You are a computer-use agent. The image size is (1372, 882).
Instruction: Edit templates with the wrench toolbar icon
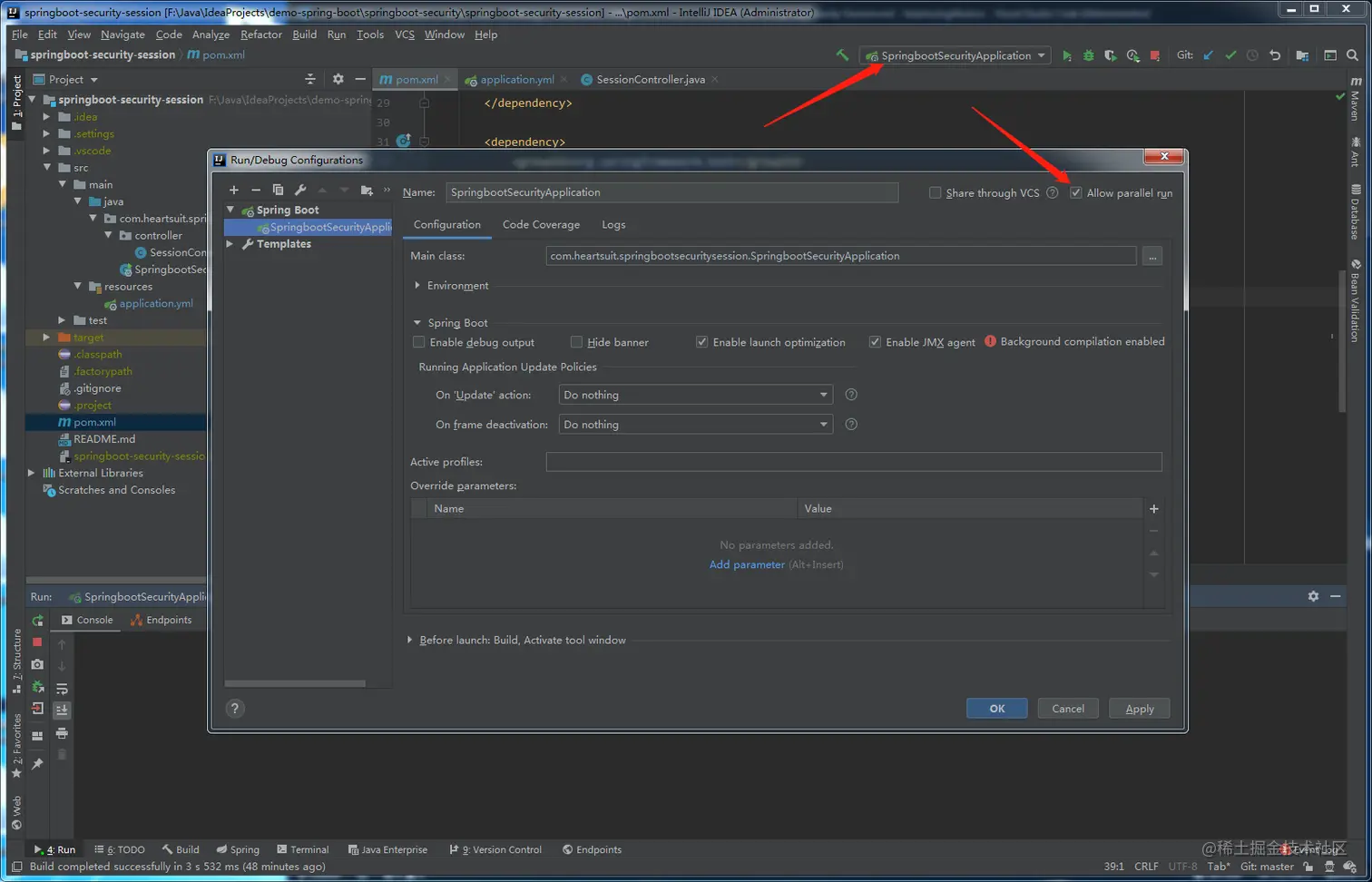click(x=300, y=190)
